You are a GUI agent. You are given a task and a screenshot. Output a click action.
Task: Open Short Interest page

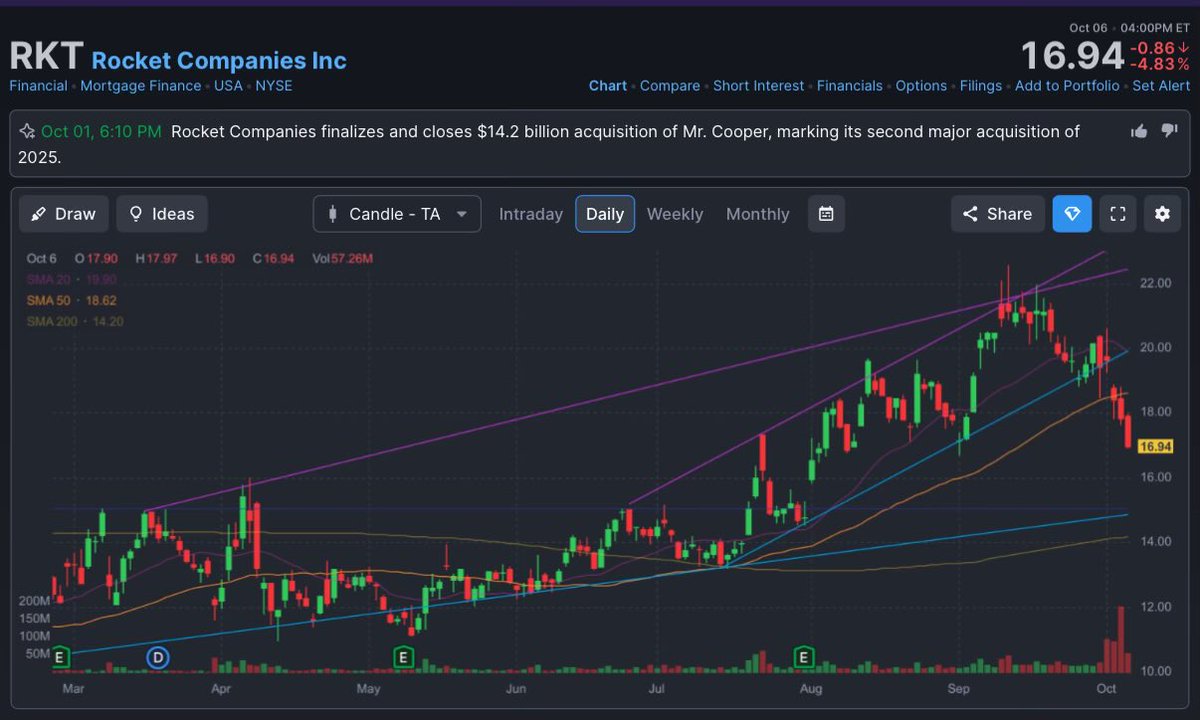click(x=758, y=86)
